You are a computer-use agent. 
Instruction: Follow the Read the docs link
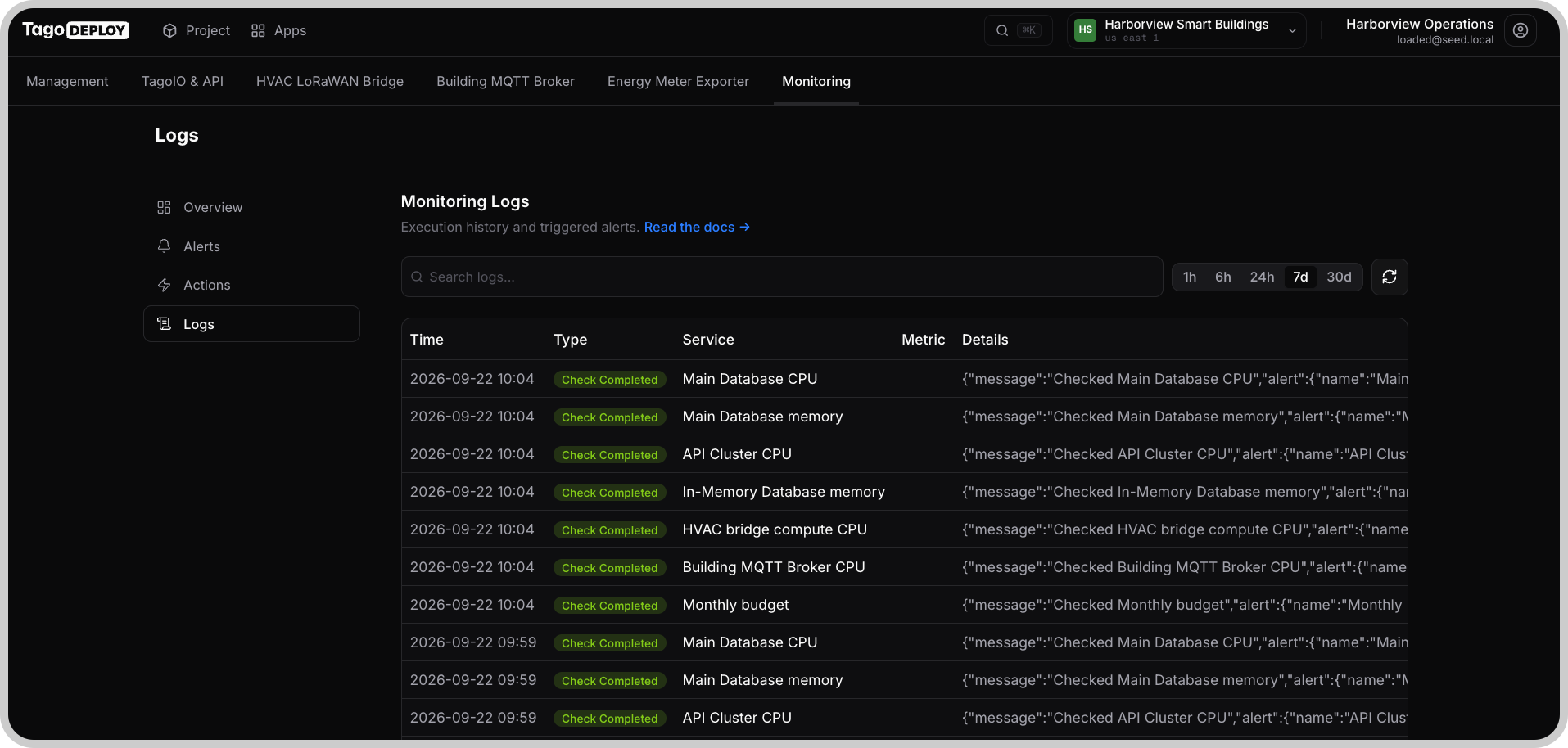pyautogui.click(x=697, y=227)
